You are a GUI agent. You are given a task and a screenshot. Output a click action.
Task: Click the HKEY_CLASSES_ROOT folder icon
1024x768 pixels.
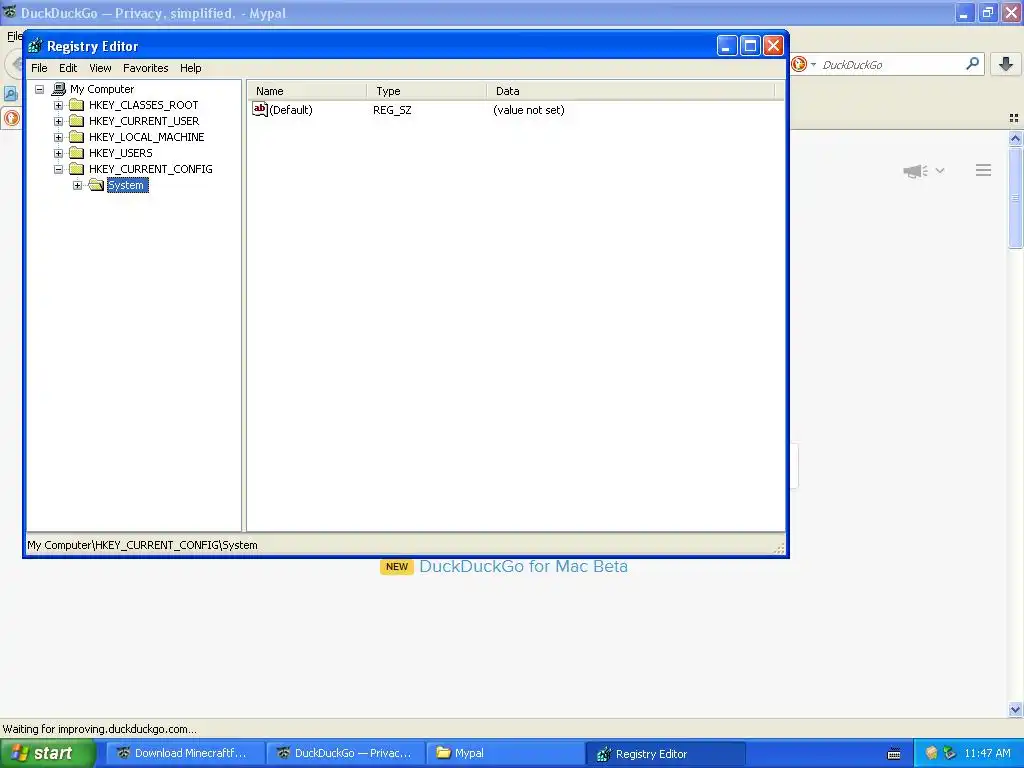(x=77, y=104)
